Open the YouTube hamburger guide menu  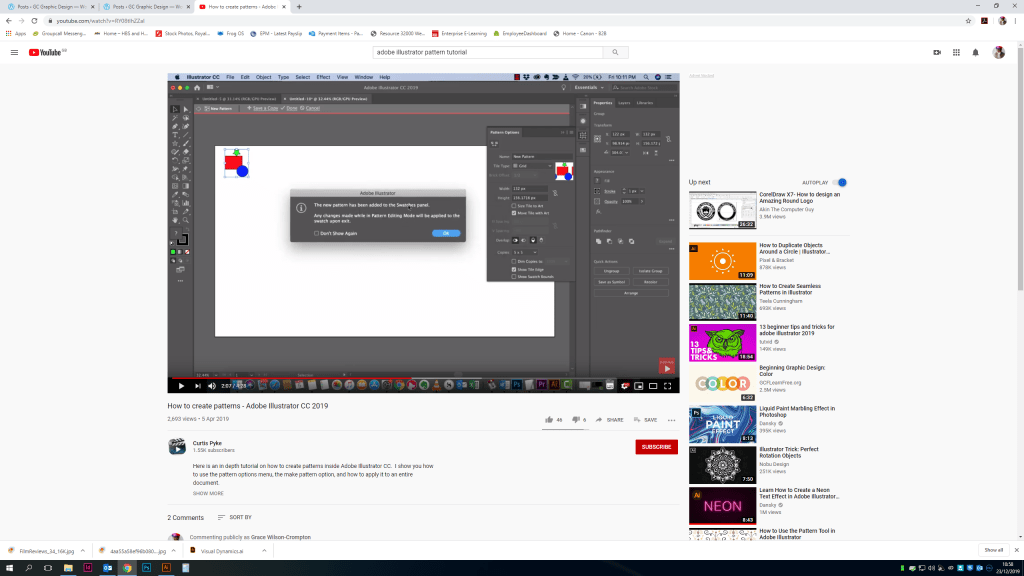pyautogui.click(x=14, y=52)
